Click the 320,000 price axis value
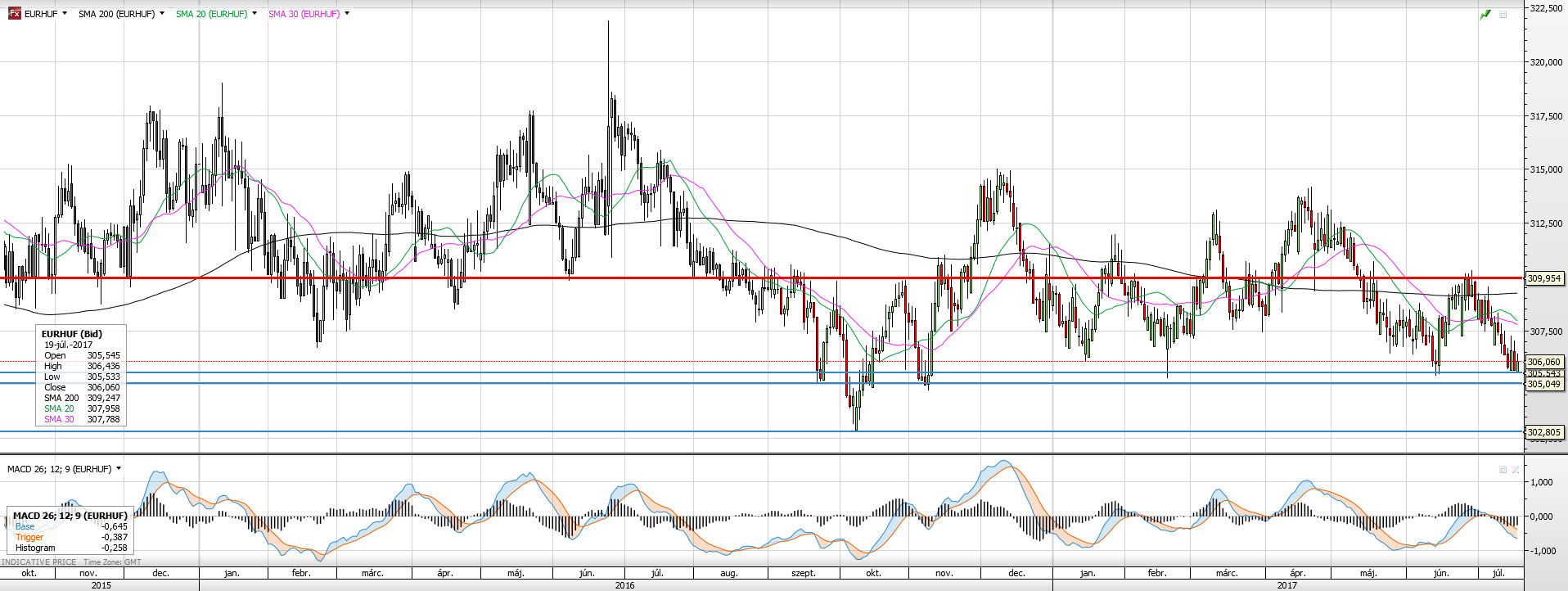 [x=1546, y=62]
